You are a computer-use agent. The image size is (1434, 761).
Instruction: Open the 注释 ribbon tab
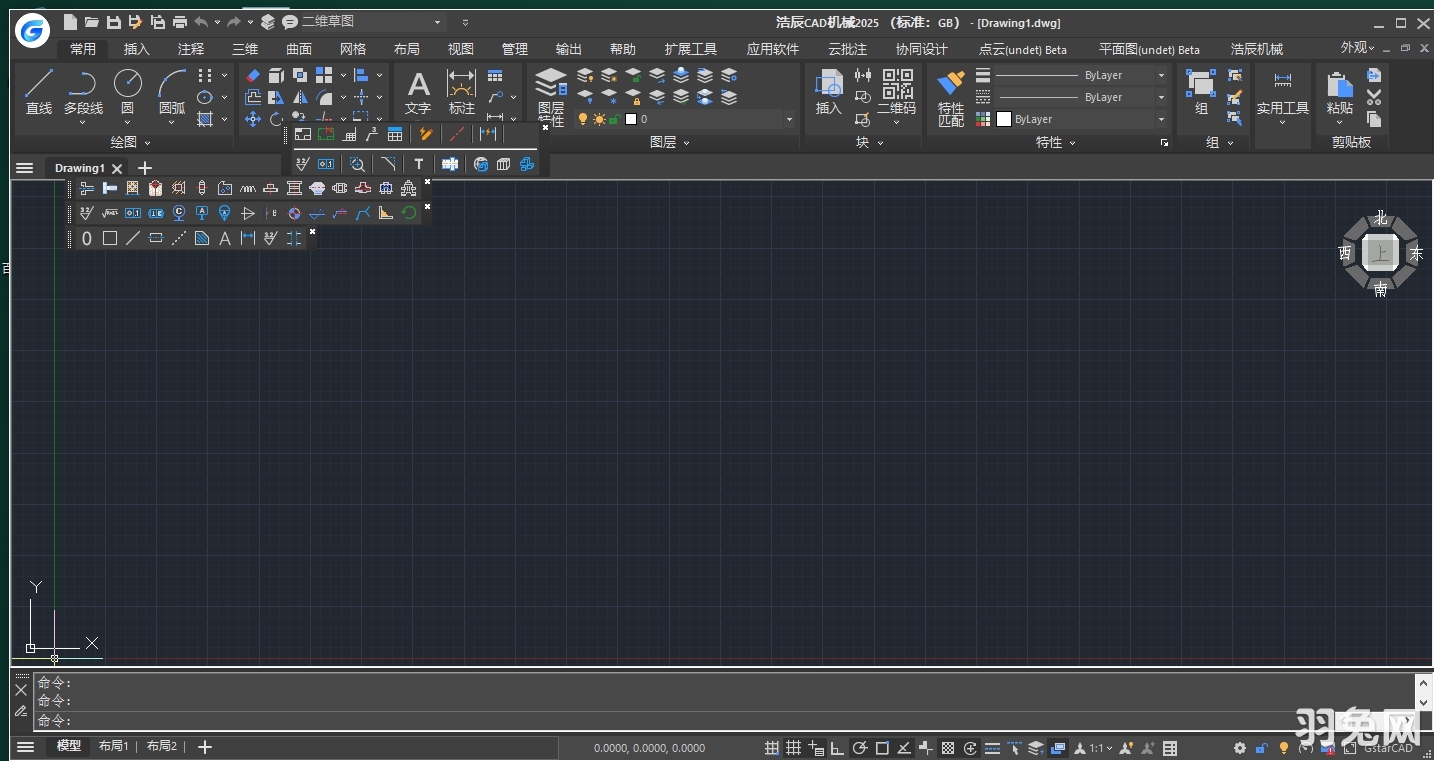pyautogui.click(x=190, y=49)
